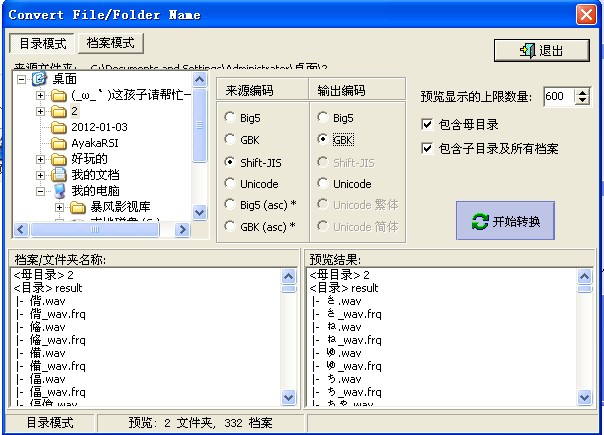
Task: Select Big5 as output encoding
Action: (323, 117)
